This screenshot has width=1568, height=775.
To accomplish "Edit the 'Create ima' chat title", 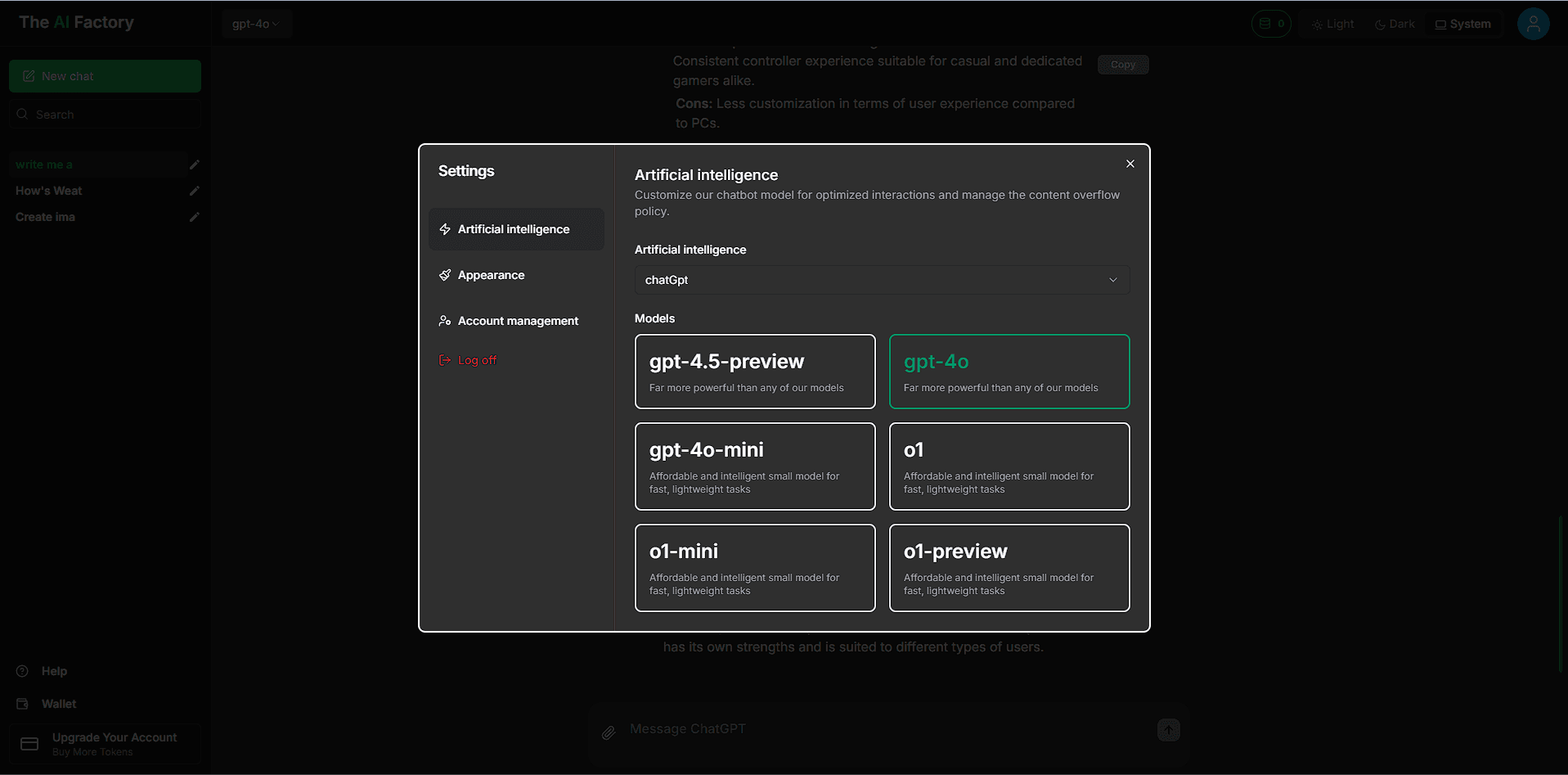I will click(x=195, y=217).
